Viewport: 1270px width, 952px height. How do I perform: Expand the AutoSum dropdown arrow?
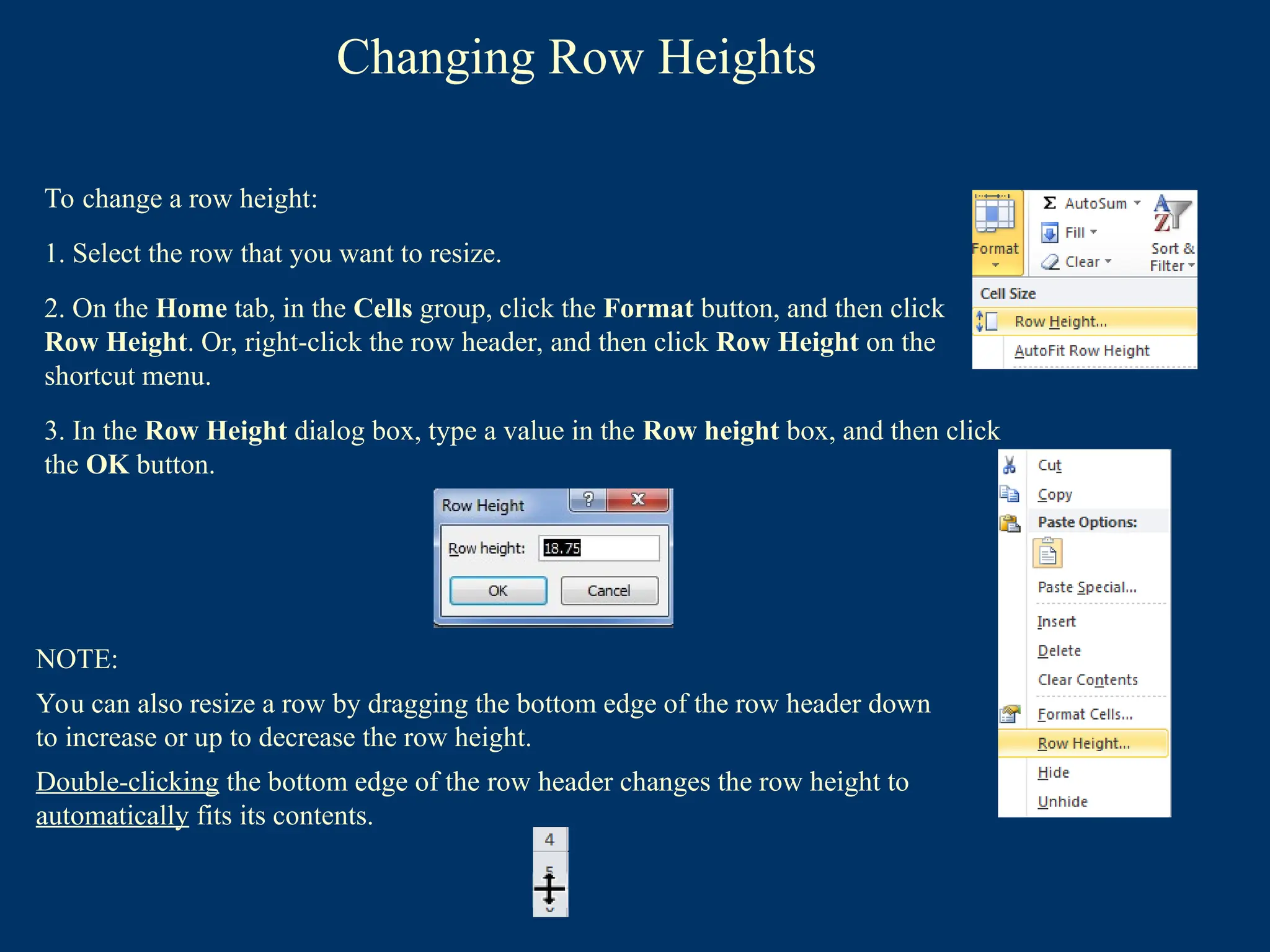(x=1137, y=203)
